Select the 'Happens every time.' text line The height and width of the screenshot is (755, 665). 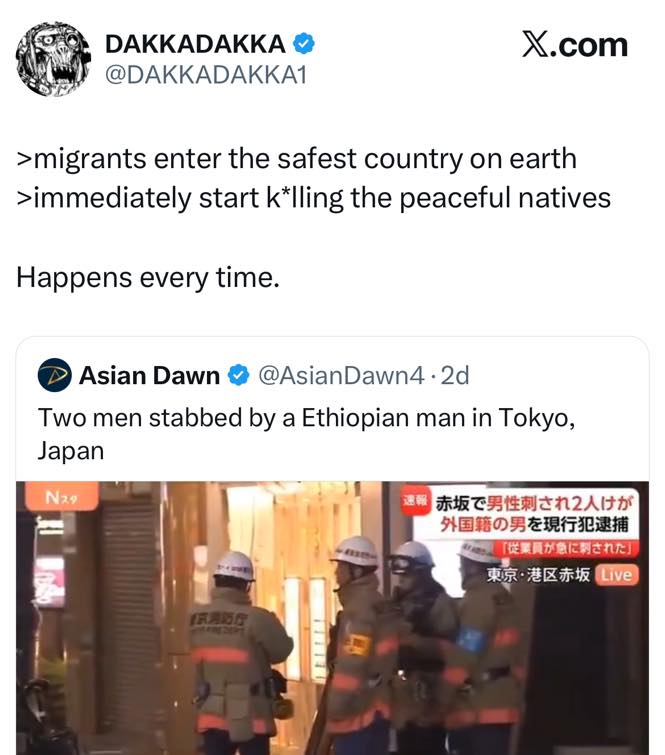pyautogui.click(x=148, y=278)
